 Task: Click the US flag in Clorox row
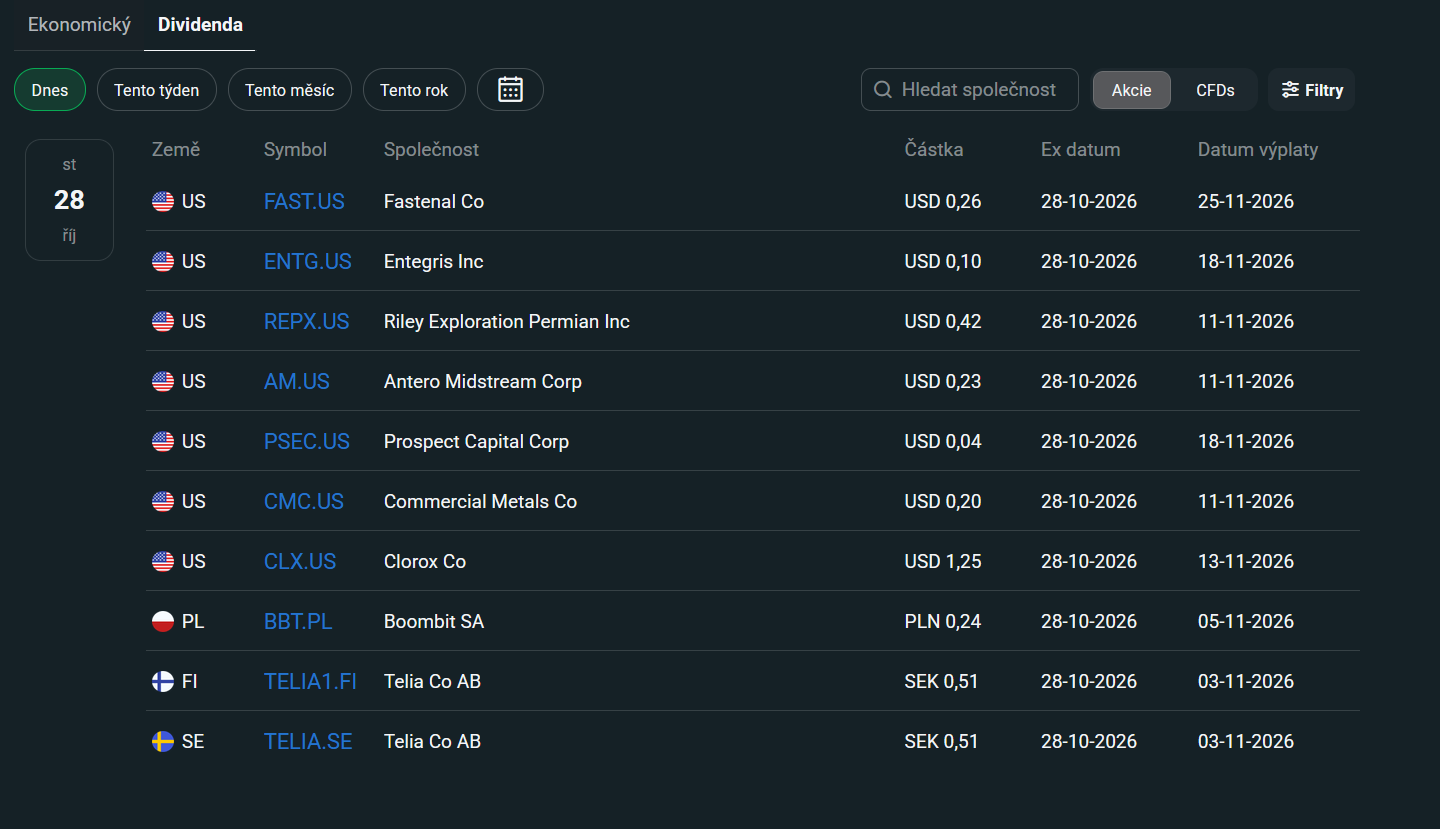point(163,562)
